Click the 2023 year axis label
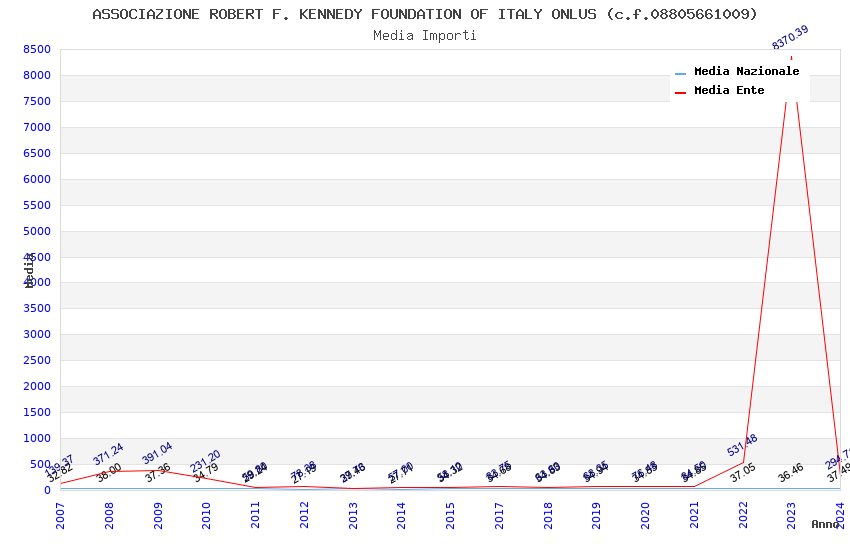Viewport: 850px width, 550px height. tap(791, 515)
